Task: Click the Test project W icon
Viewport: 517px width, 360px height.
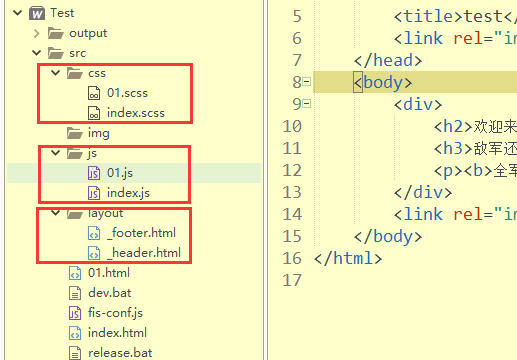Action: coord(37,13)
